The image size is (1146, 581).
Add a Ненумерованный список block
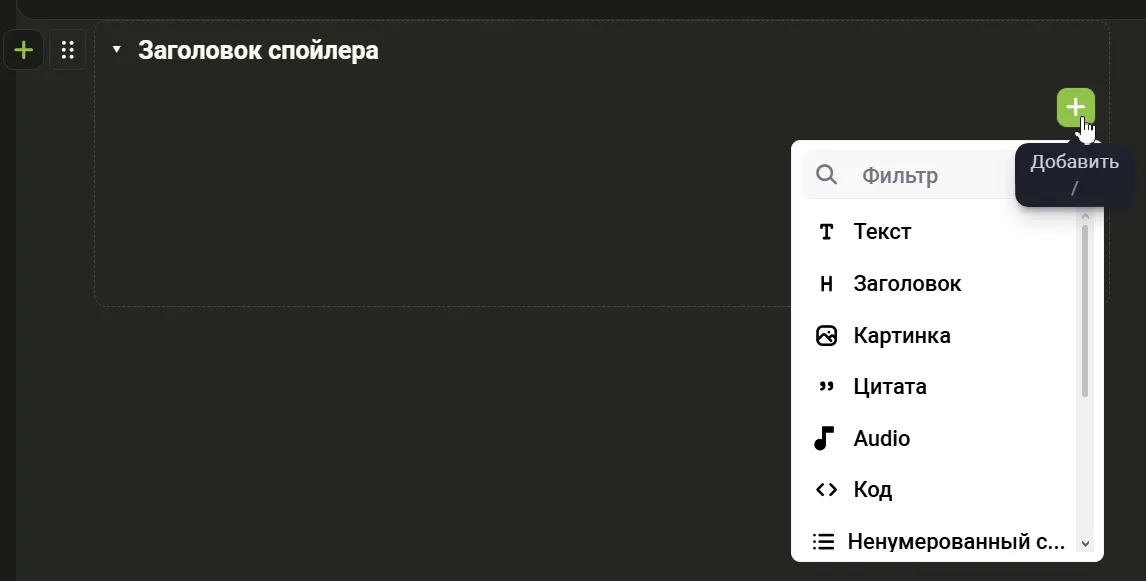pyautogui.click(x=955, y=542)
